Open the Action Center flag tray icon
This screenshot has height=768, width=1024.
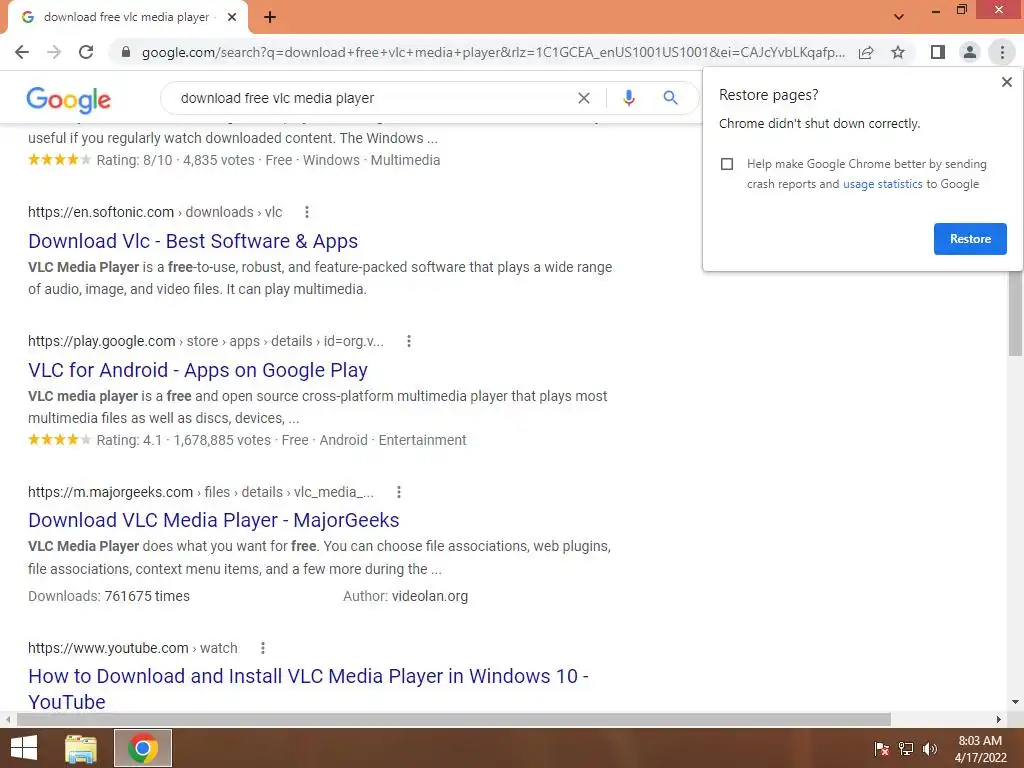882,749
